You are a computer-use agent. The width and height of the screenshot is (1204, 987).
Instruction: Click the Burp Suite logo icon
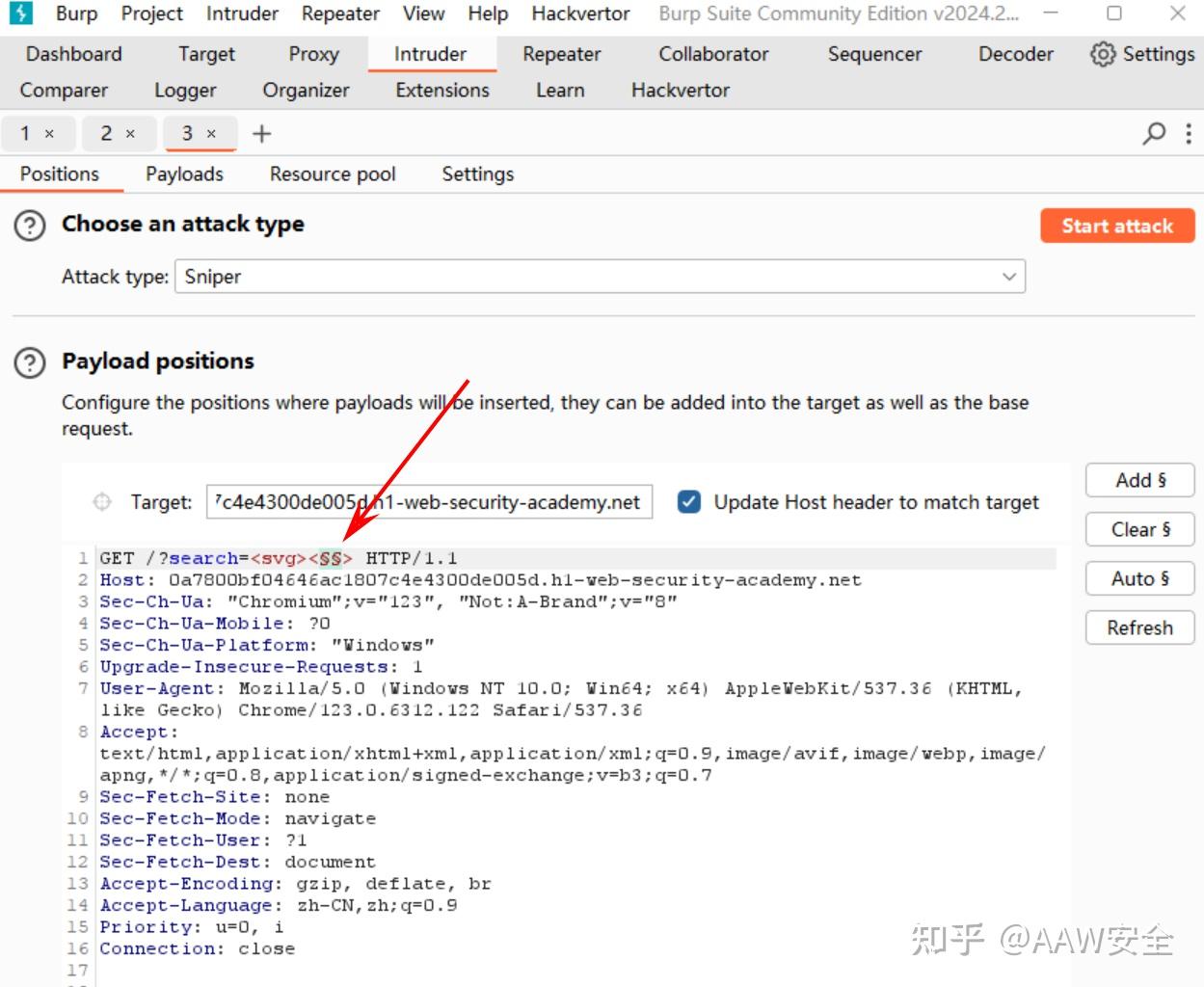tap(20, 13)
